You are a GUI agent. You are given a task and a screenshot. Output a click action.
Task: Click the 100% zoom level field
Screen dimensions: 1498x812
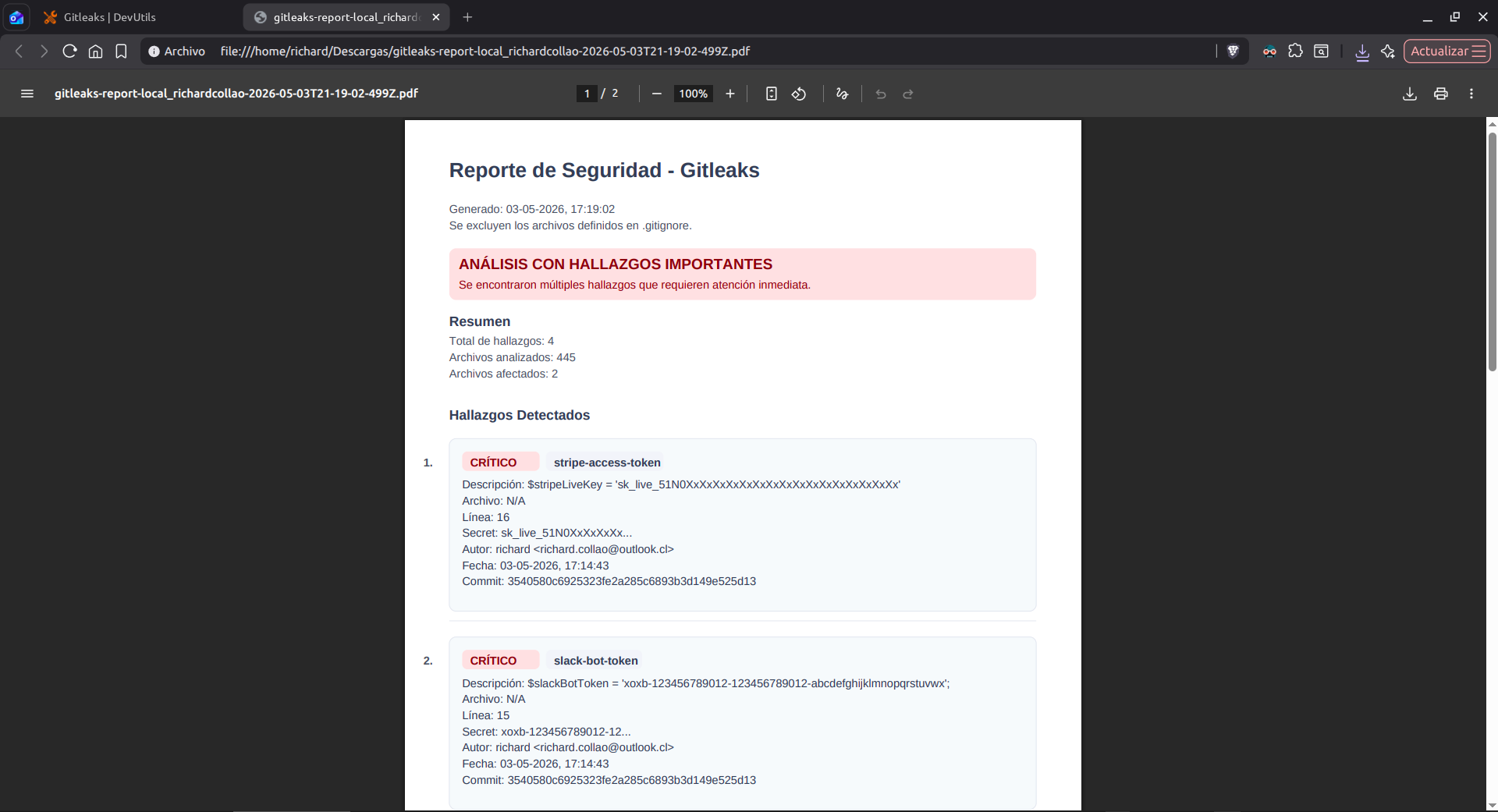click(693, 94)
